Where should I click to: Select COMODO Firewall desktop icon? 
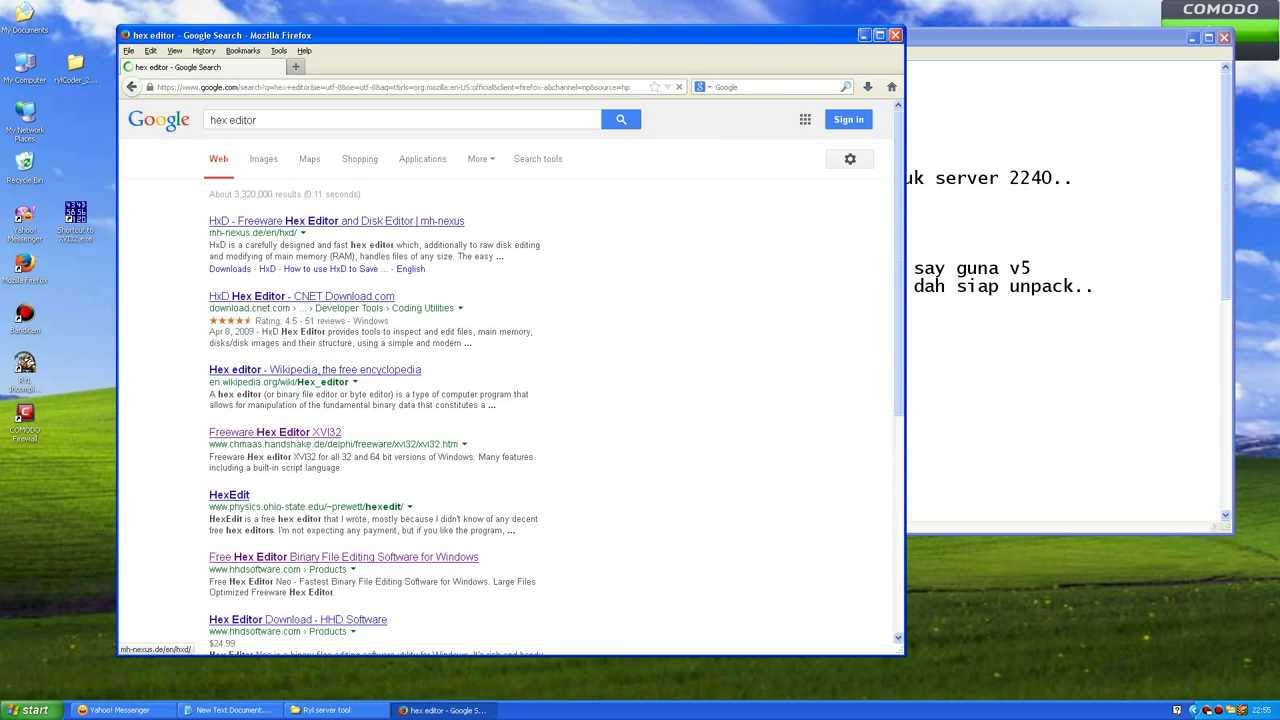click(25, 422)
